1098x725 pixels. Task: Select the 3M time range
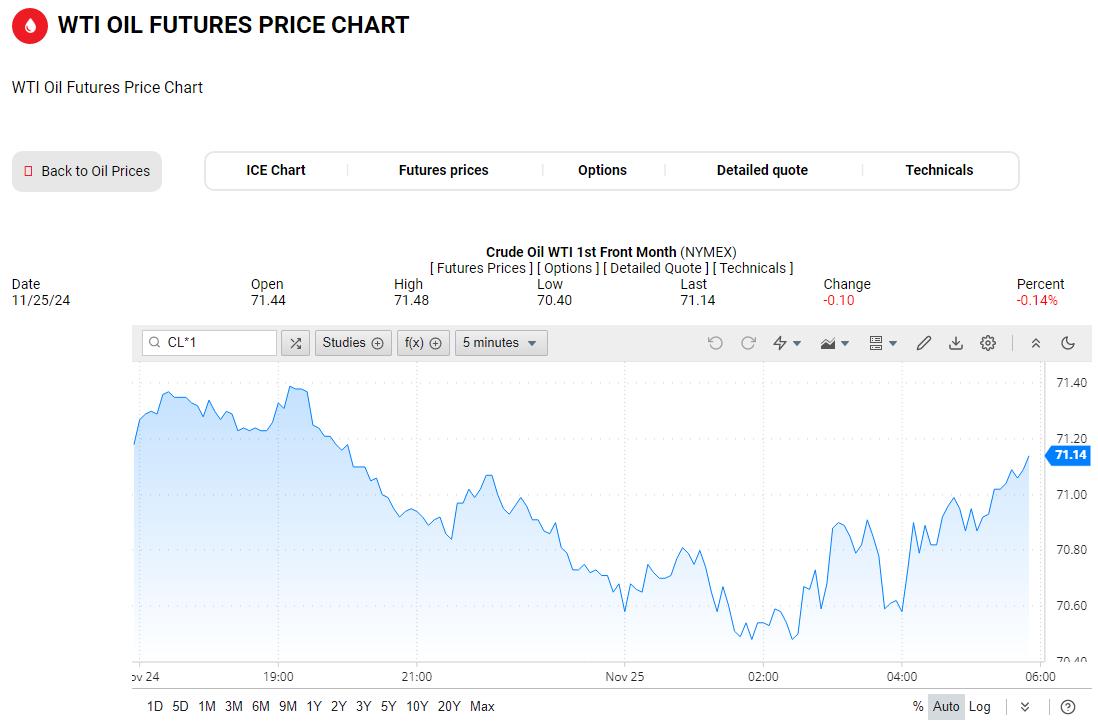click(234, 707)
